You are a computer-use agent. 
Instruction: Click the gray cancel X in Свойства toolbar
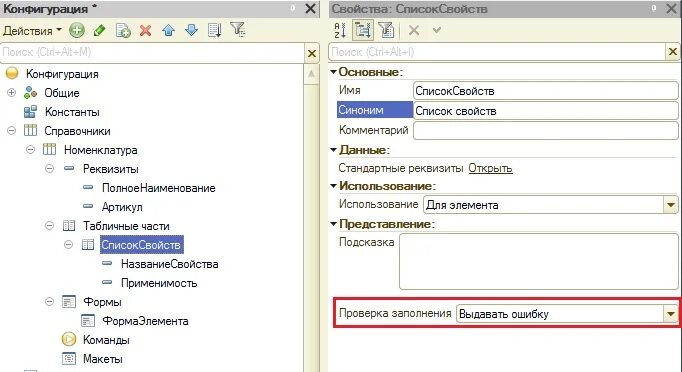point(414,30)
